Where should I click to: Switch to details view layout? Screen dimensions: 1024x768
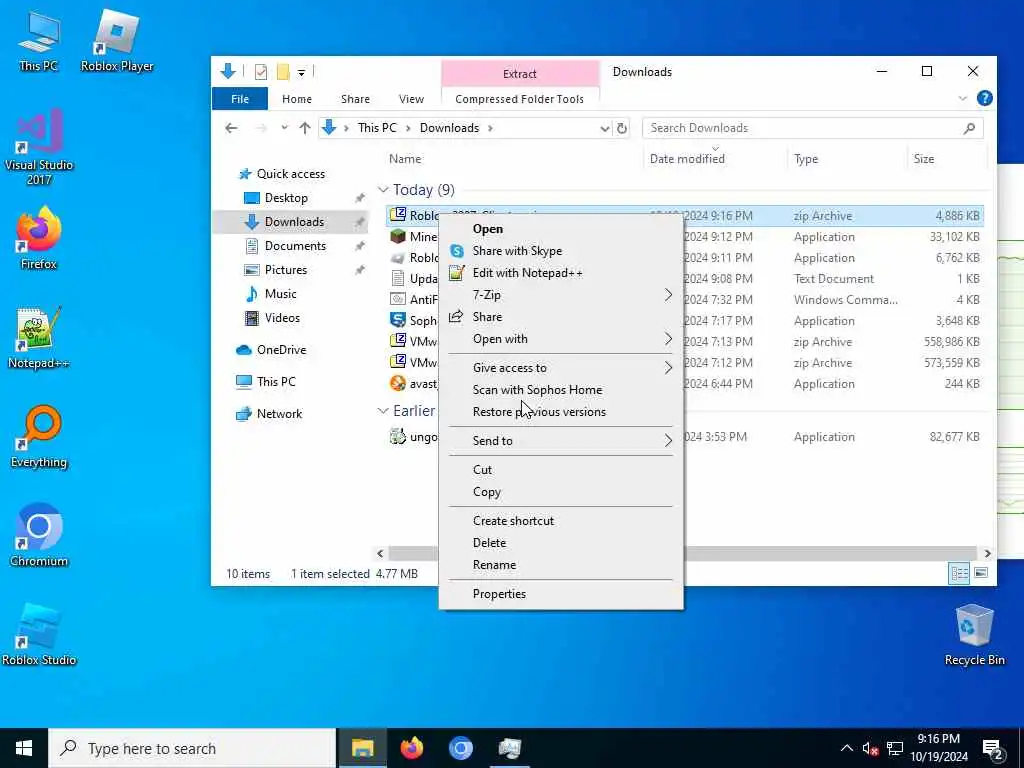click(x=959, y=573)
